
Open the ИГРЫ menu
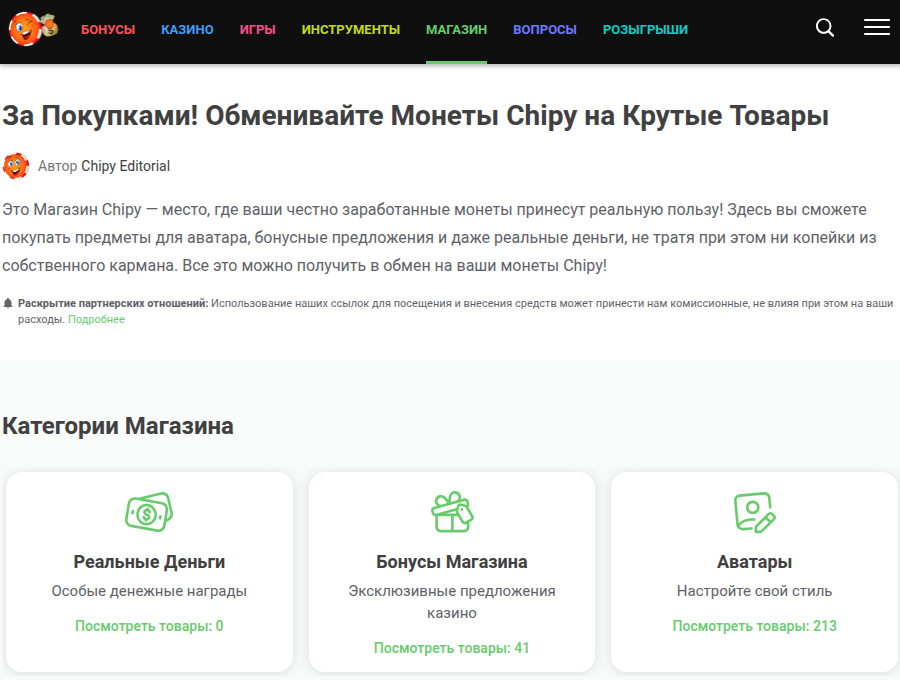pos(258,30)
